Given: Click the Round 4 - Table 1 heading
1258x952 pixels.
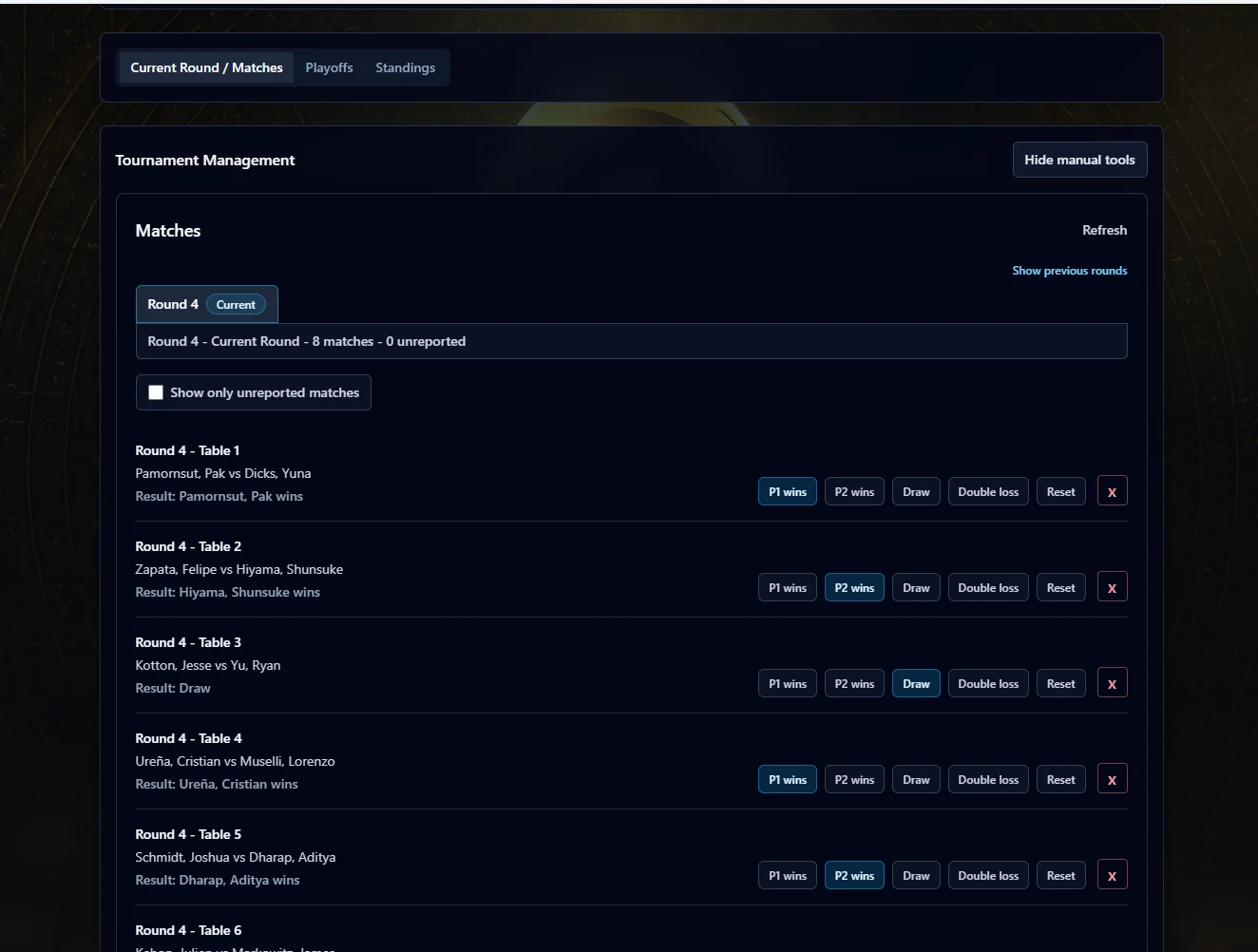Looking at the screenshot, I should [x=187, y=450].
